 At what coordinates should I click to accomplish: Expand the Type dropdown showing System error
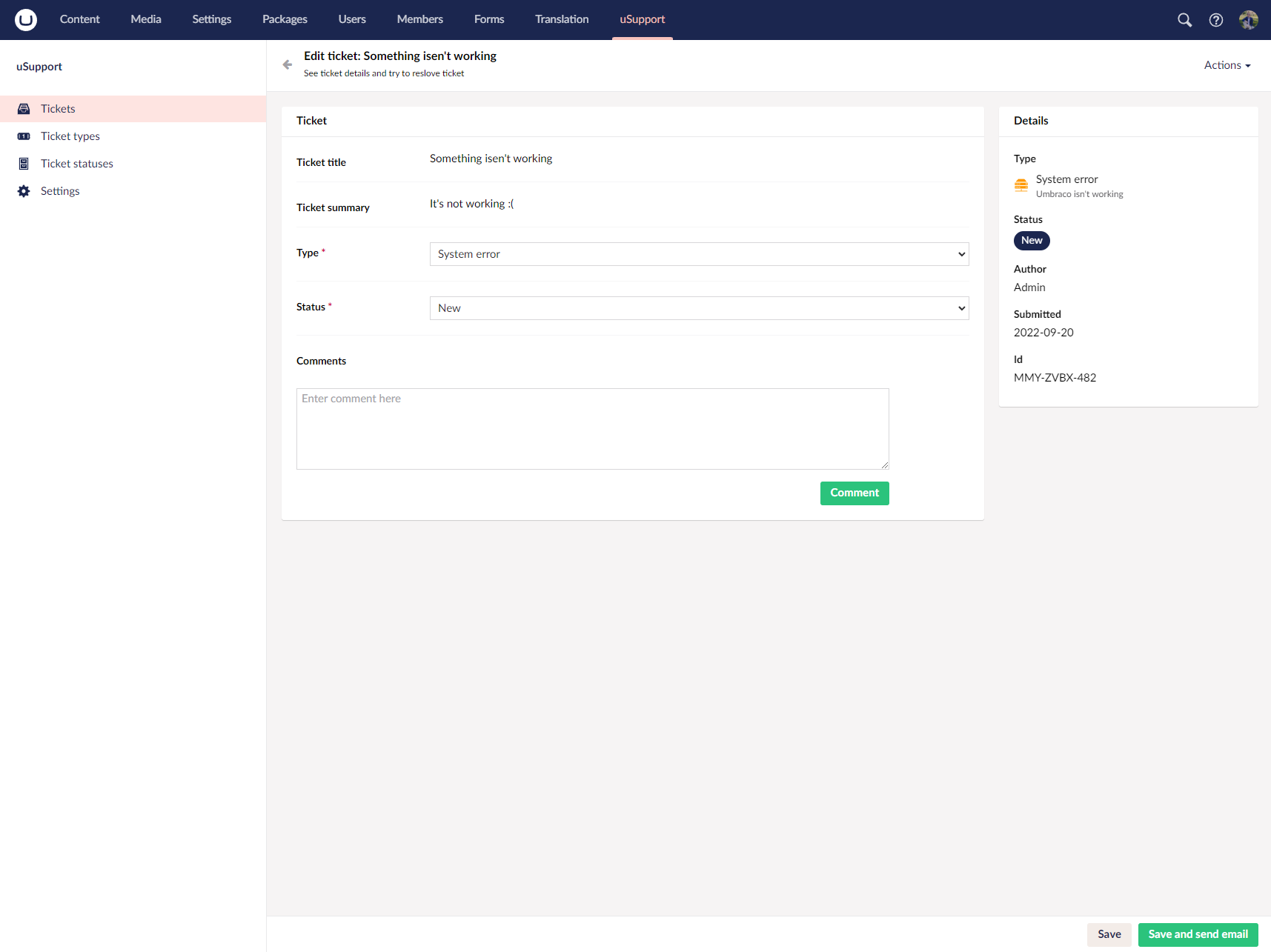(699, 254)
